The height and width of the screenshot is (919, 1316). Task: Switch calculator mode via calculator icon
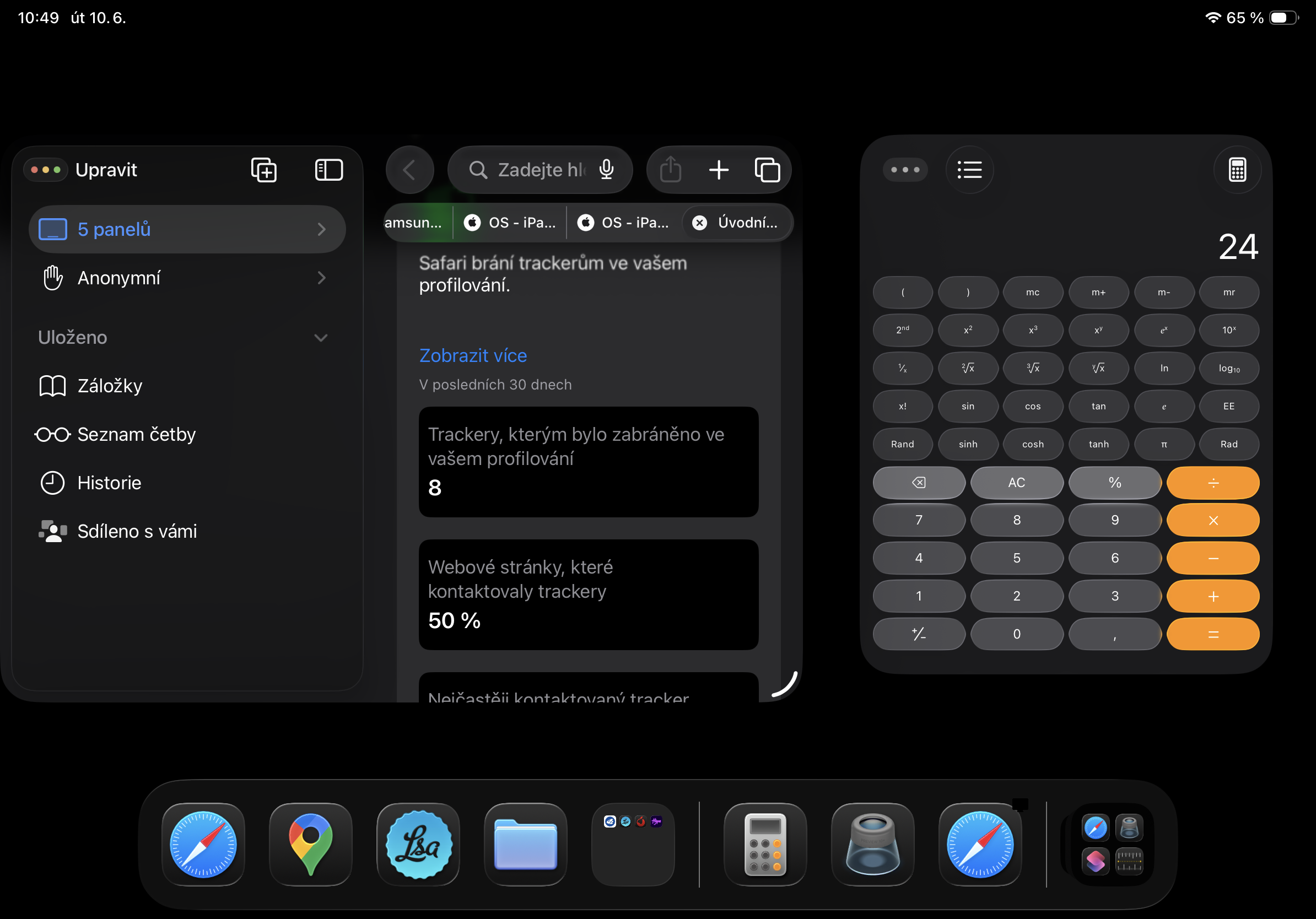pos(1237,170)
